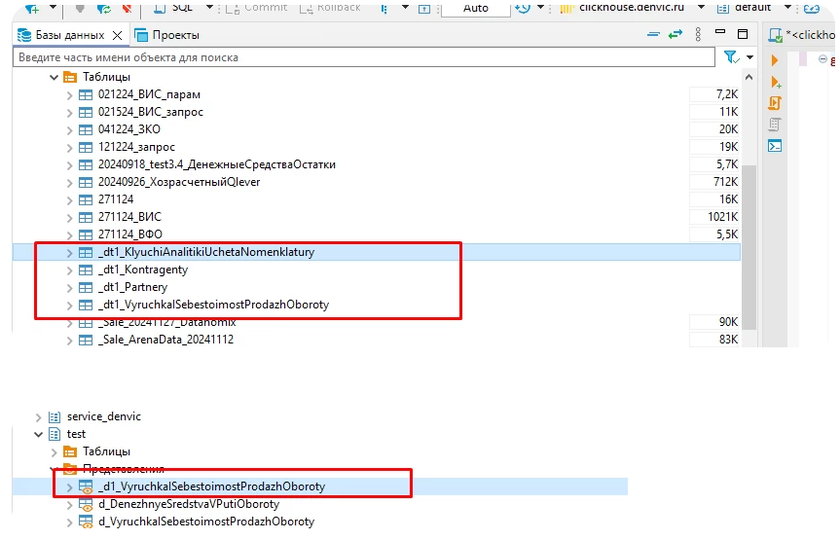Image resolution: width=840 pixels, height=540 pixels.
Task: Expand table 271124_ВИС
Action: [70, 217]
